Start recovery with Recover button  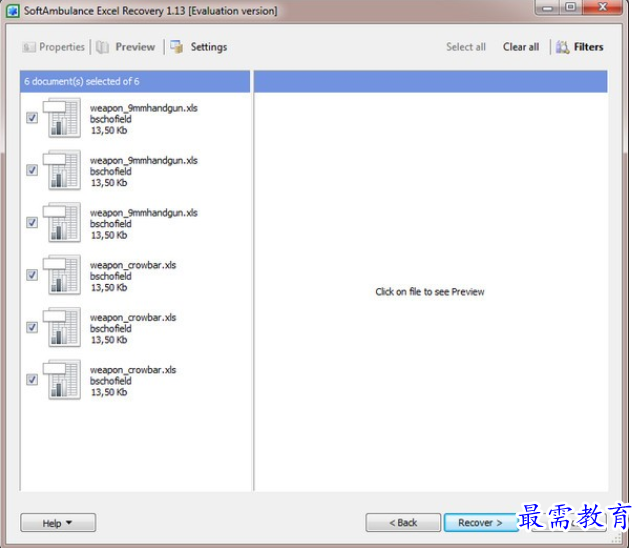coord(480,523)
